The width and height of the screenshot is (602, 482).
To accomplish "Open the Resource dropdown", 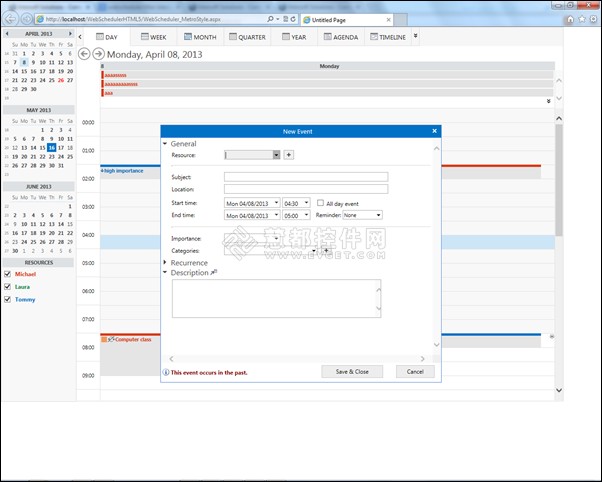I will point(276,155).
